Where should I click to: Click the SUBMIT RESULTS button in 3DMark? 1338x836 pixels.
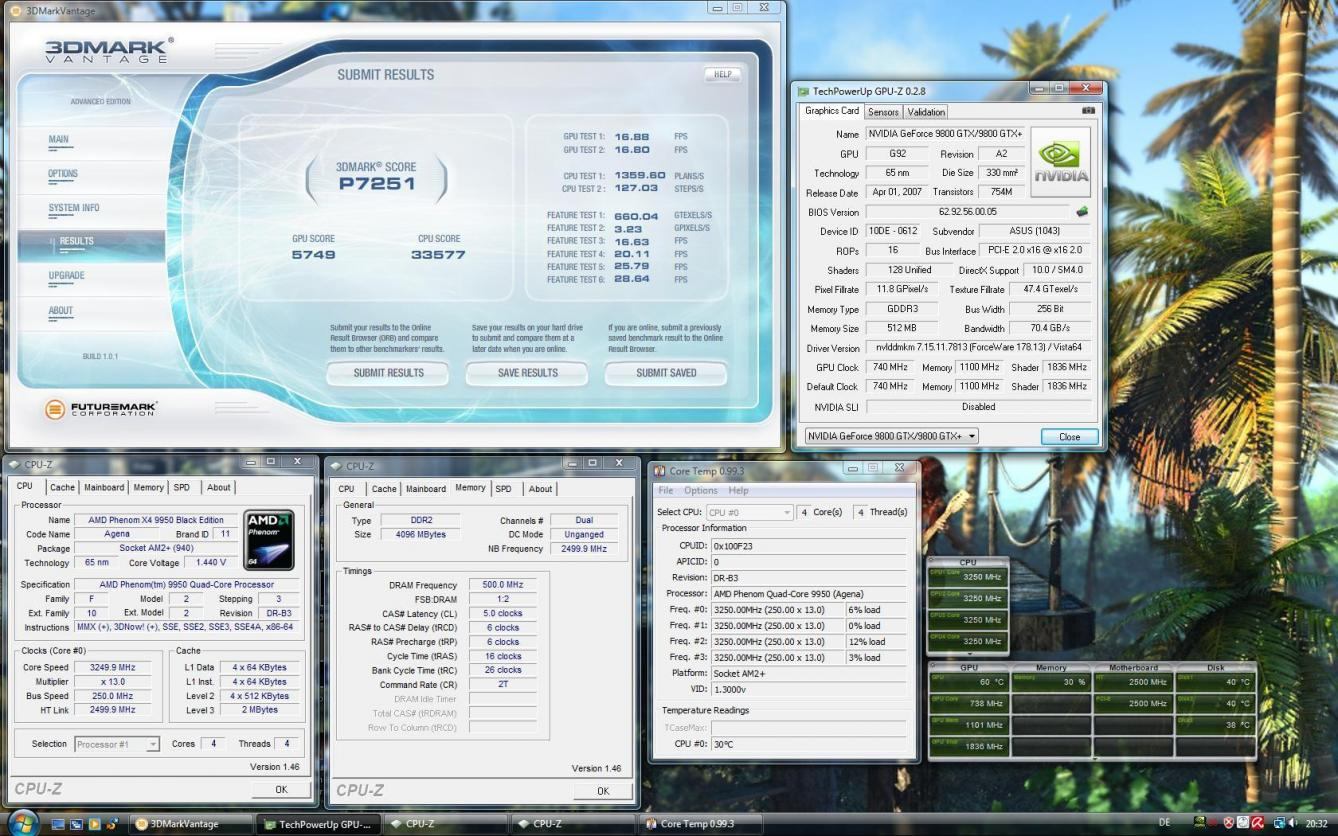click(x=388, y=373)
